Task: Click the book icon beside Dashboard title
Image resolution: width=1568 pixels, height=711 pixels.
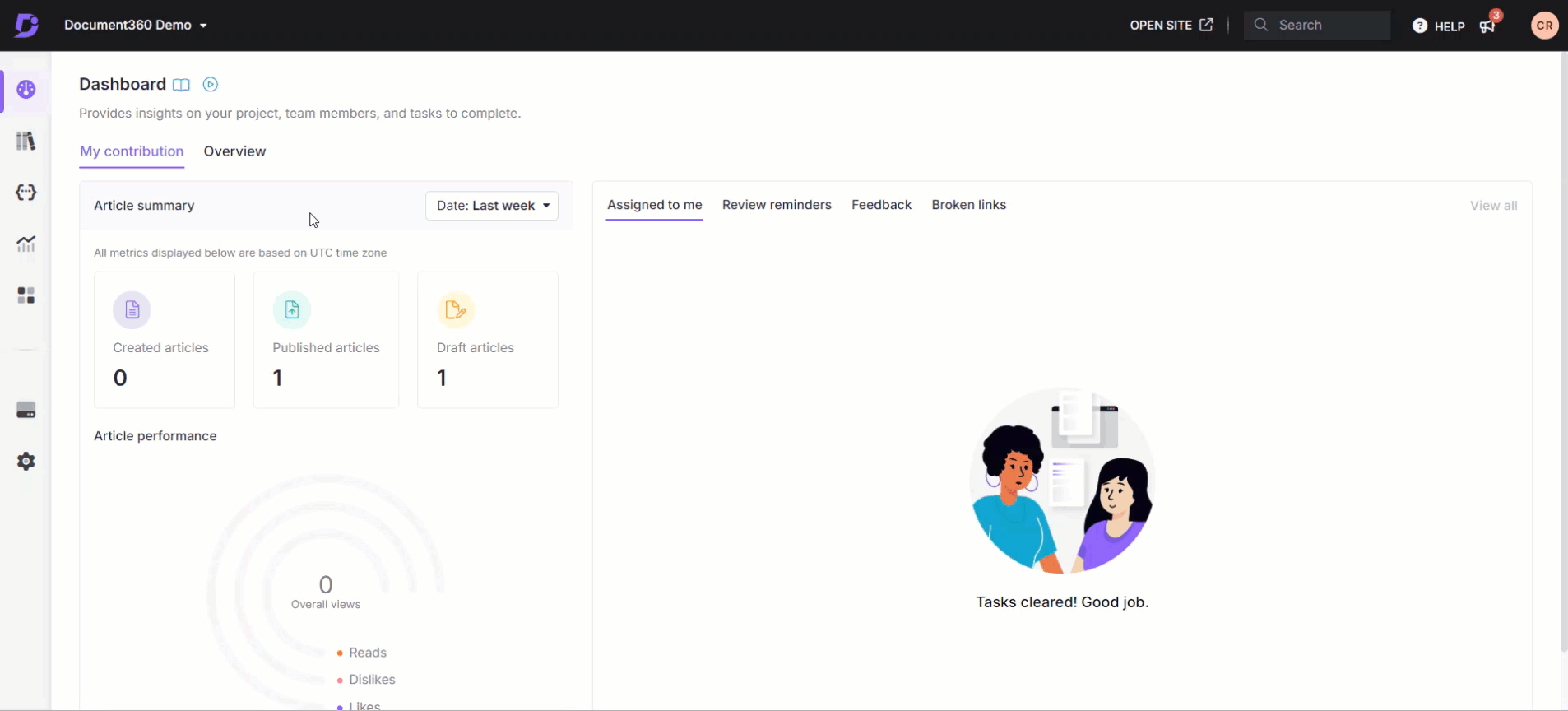Action: 182,85
